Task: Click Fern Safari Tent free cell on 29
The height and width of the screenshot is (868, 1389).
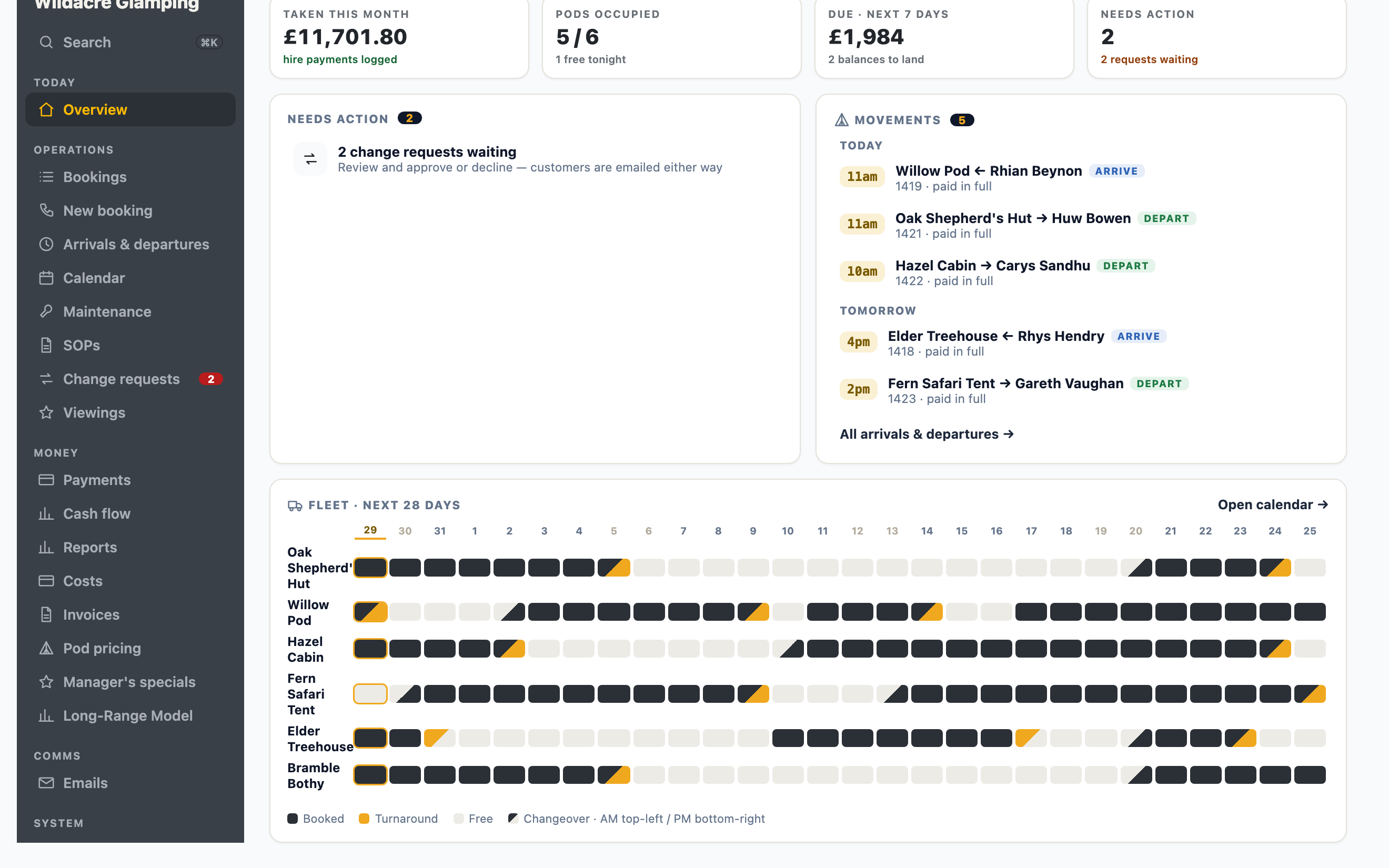Action: click(370, 694)
